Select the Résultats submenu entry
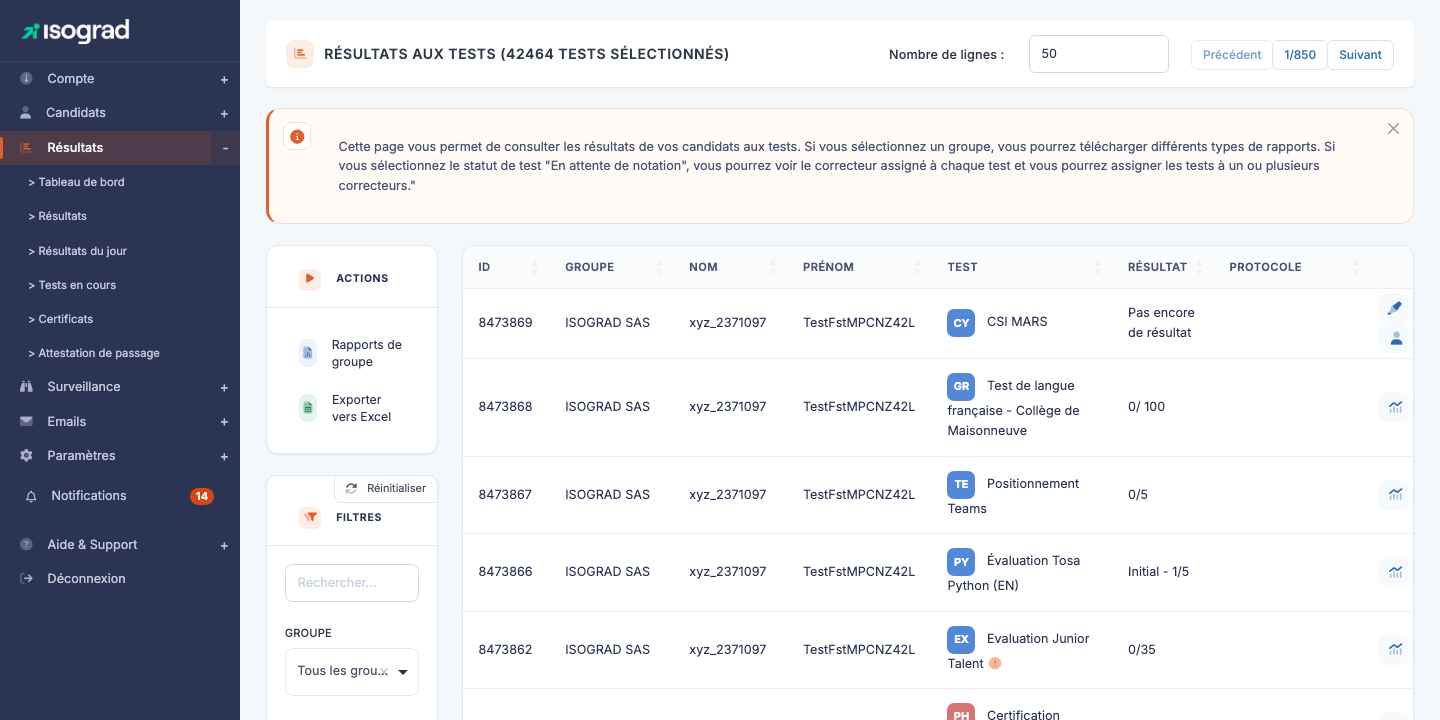Image resolution: width=1440 pixels, height=720 pixels. point(58,216)
